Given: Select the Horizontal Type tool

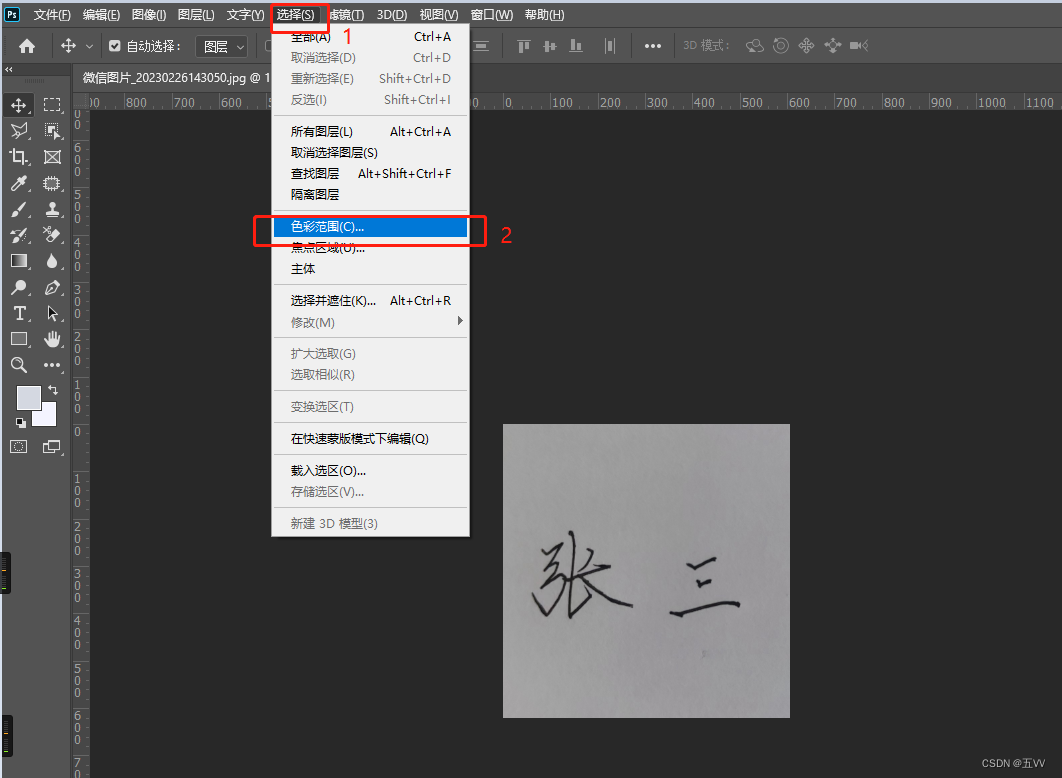Looking at the screenshot, I should (x=19, y=313).
